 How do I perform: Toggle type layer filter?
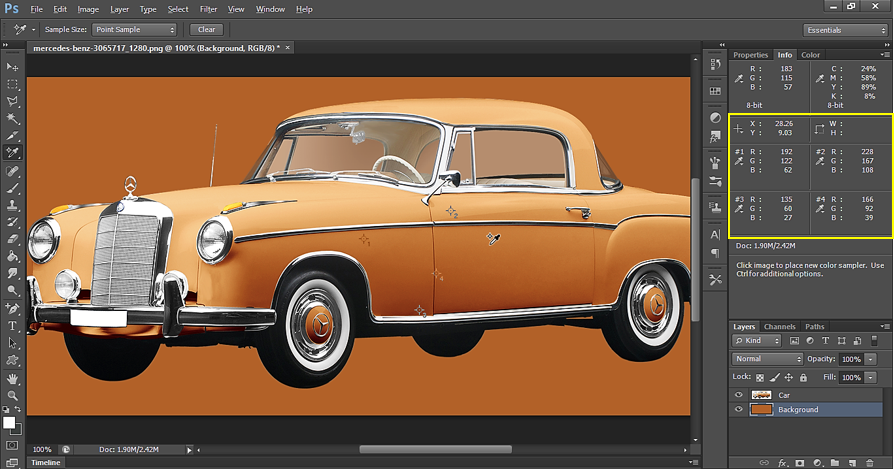[825, 341]
